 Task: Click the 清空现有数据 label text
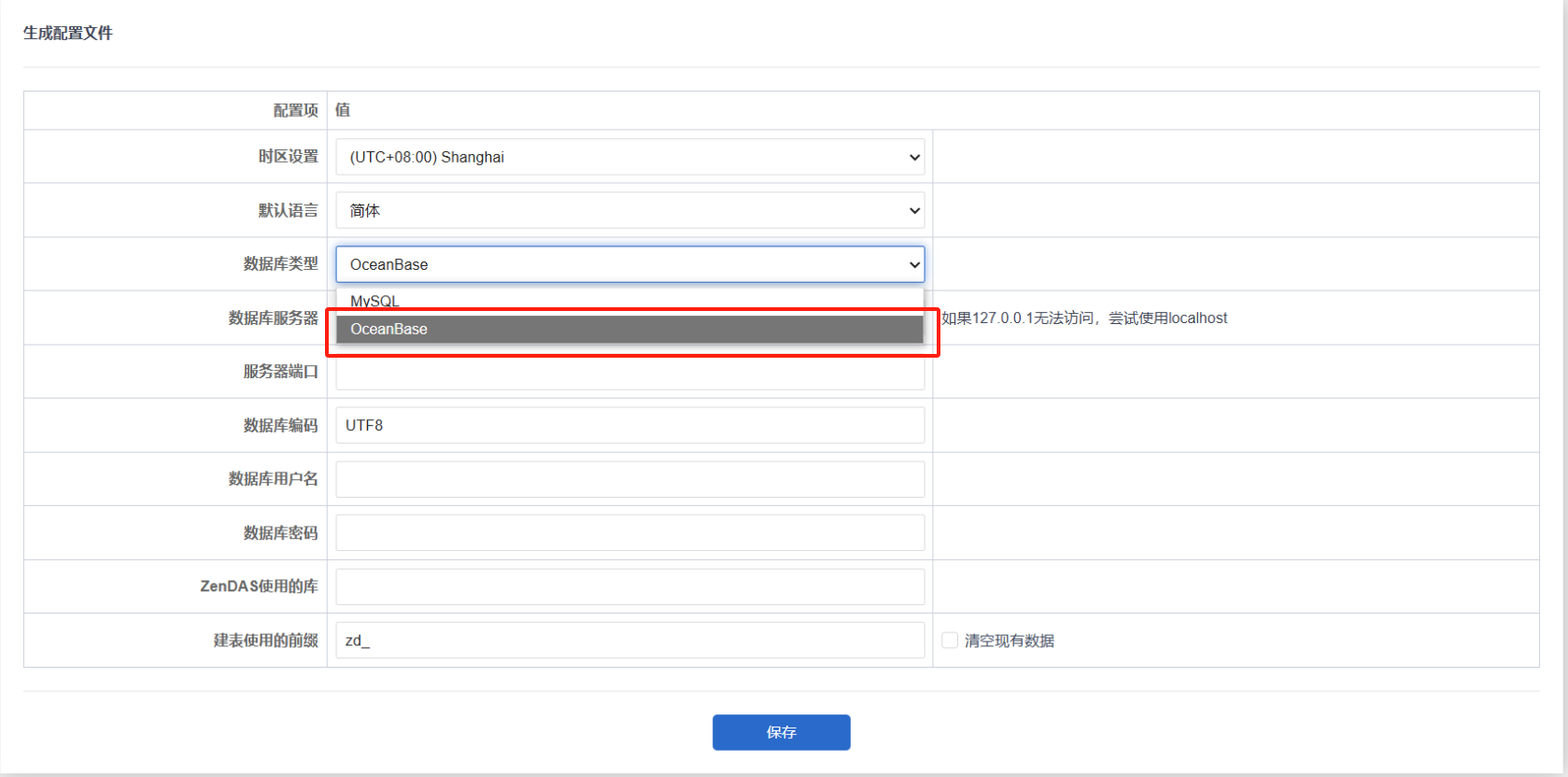pos(1009,641)
